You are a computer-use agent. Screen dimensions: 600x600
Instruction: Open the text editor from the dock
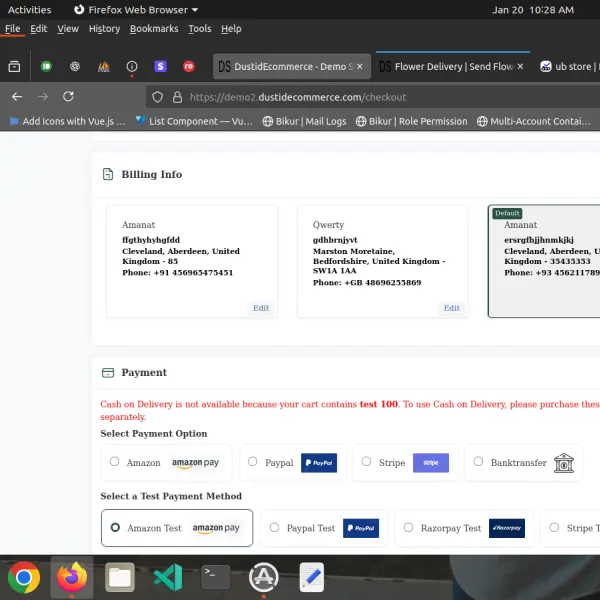311,577
